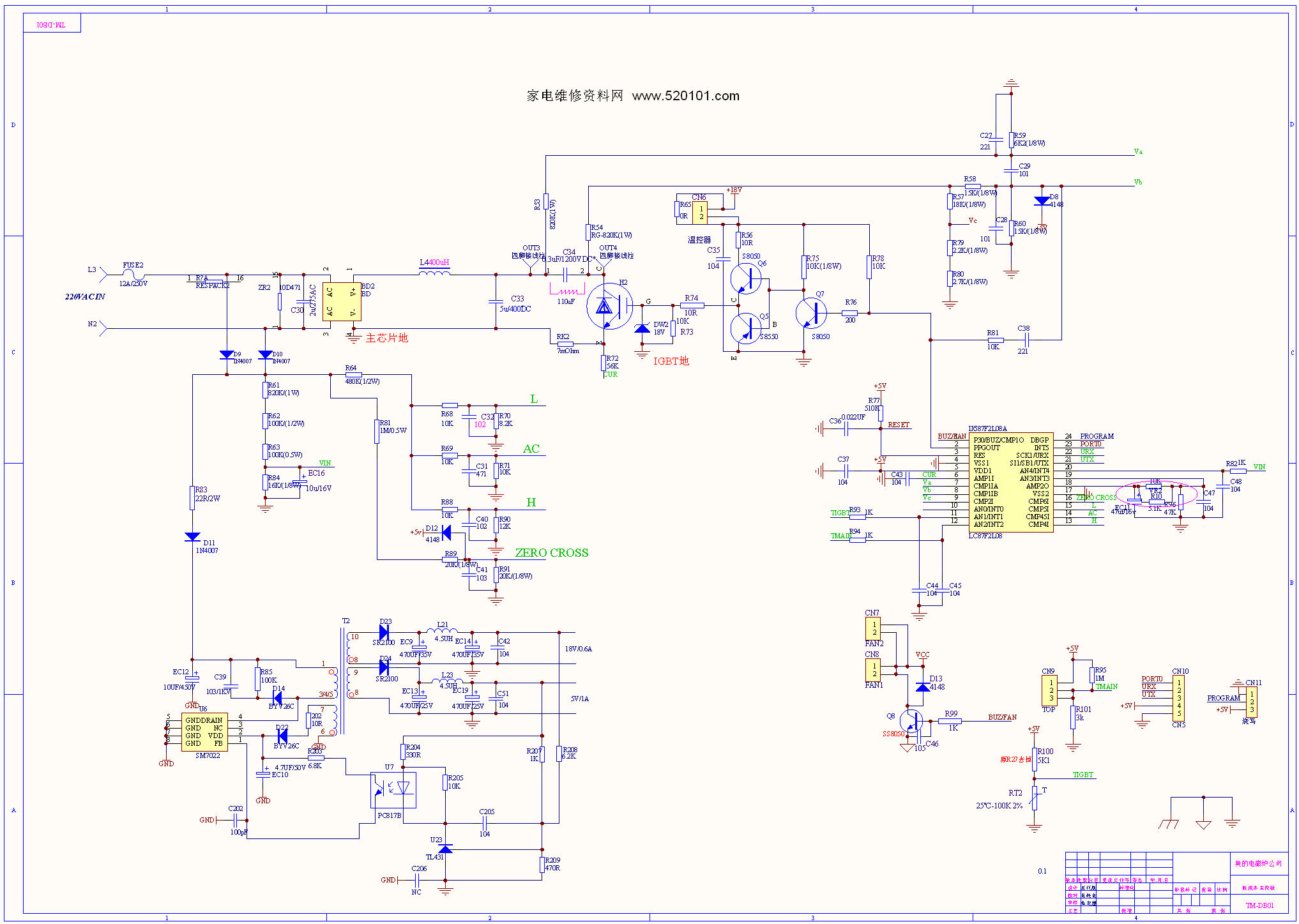Select the R53 820K(1W) resistor
The width and height of the screenshot is (1299, 924).
pos(545,202)
